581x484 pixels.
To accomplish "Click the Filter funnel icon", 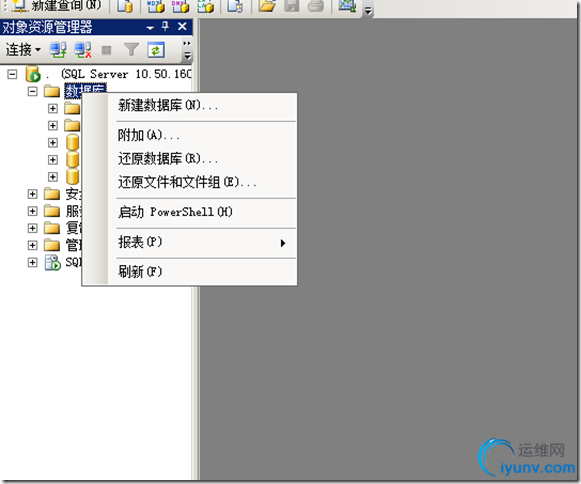I will pos(131,49).
